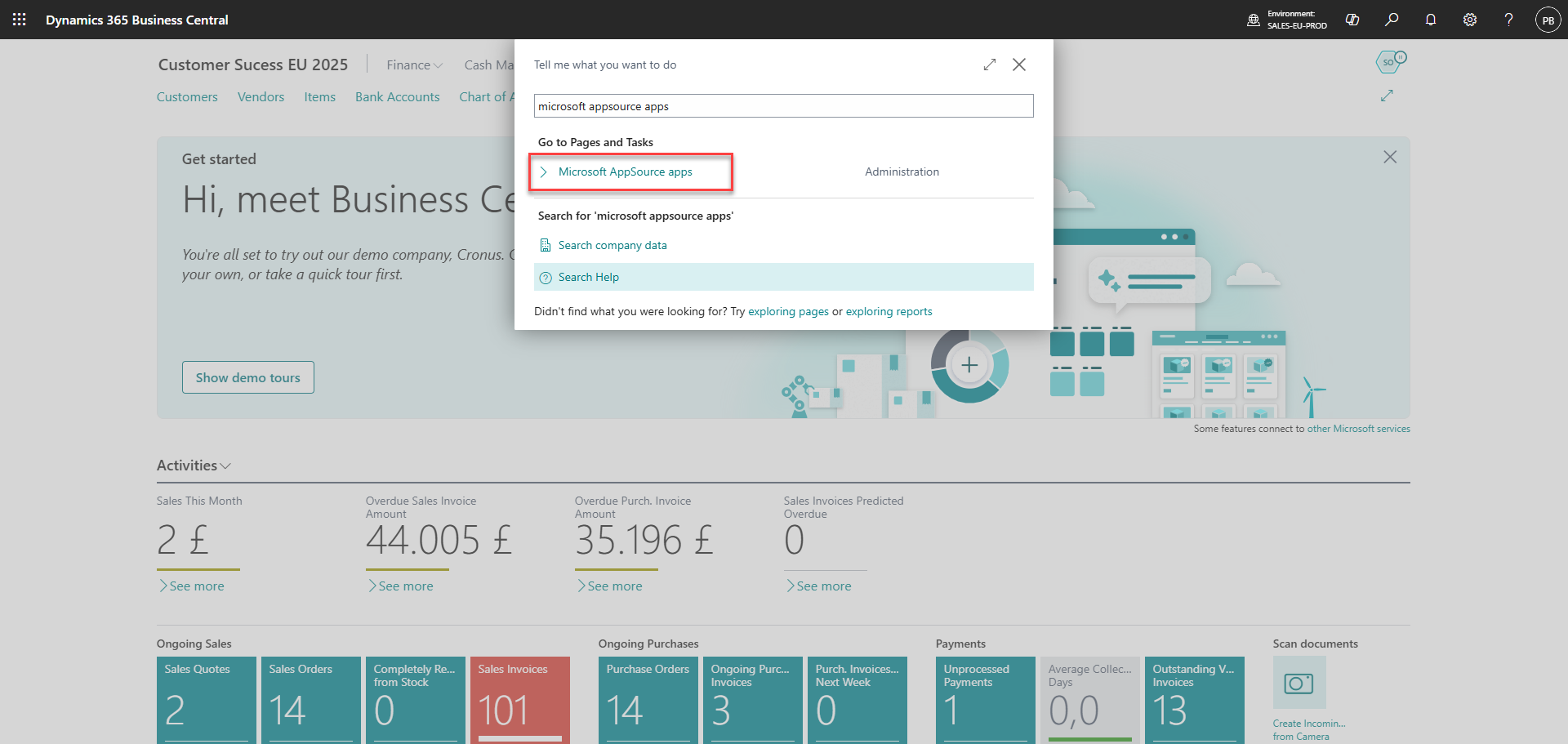Expand the Tell Me dialog to full size
The image size is (1568, 744).
[990, 65]
